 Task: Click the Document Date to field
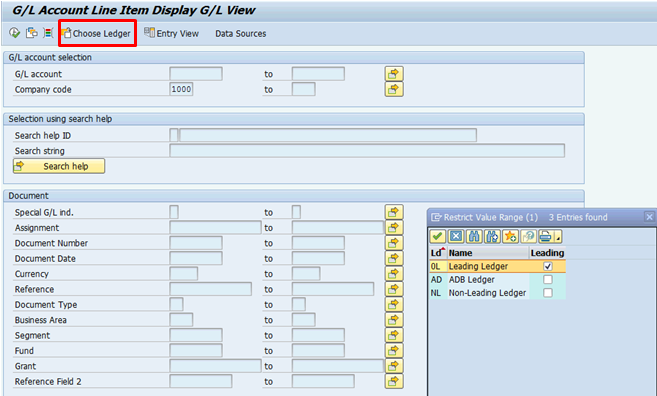point(318,258)
